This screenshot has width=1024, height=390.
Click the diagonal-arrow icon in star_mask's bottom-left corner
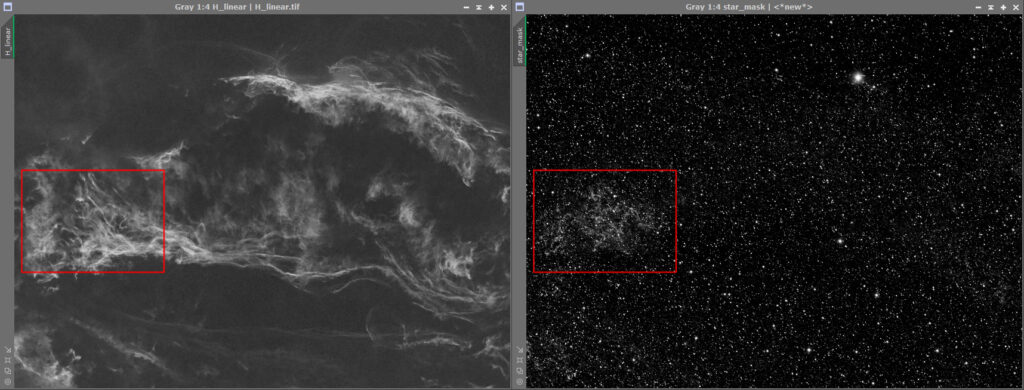click(x=520, y=350)
